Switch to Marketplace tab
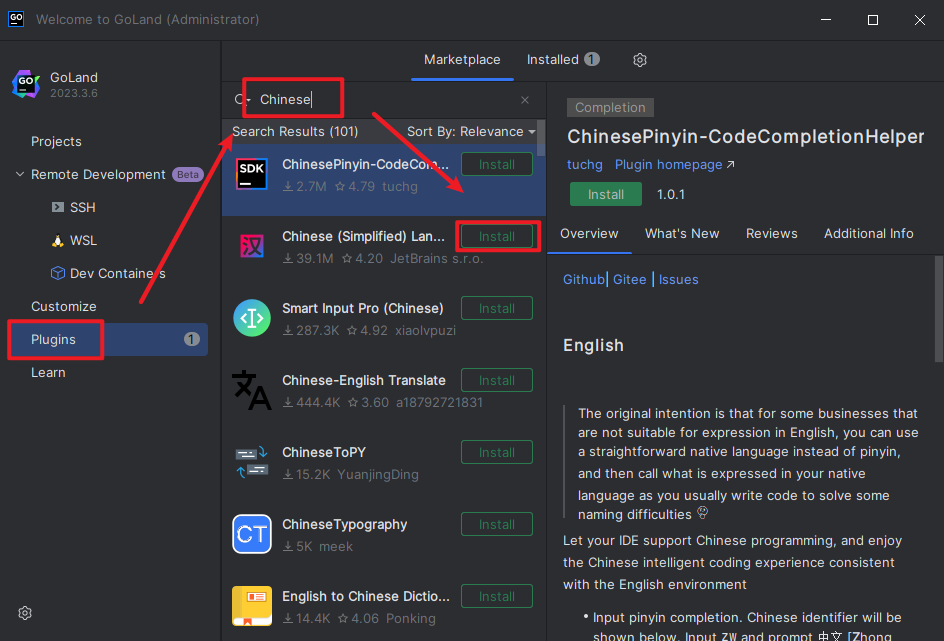 [x=462, y=60]
